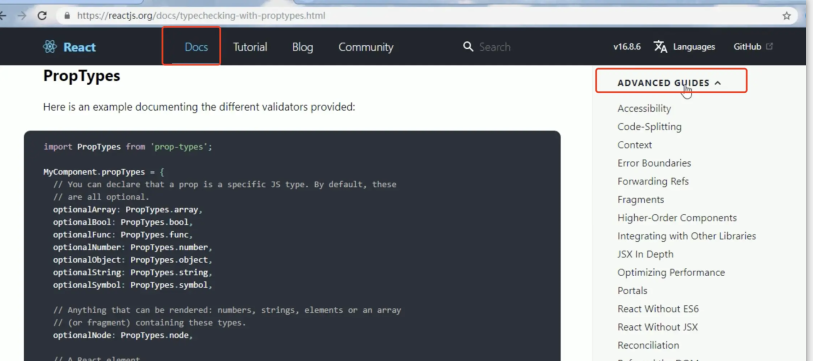Screen dimensions: 813x361
Task: Open the Forwarding Refs guide
Action: tap(653, 182)
